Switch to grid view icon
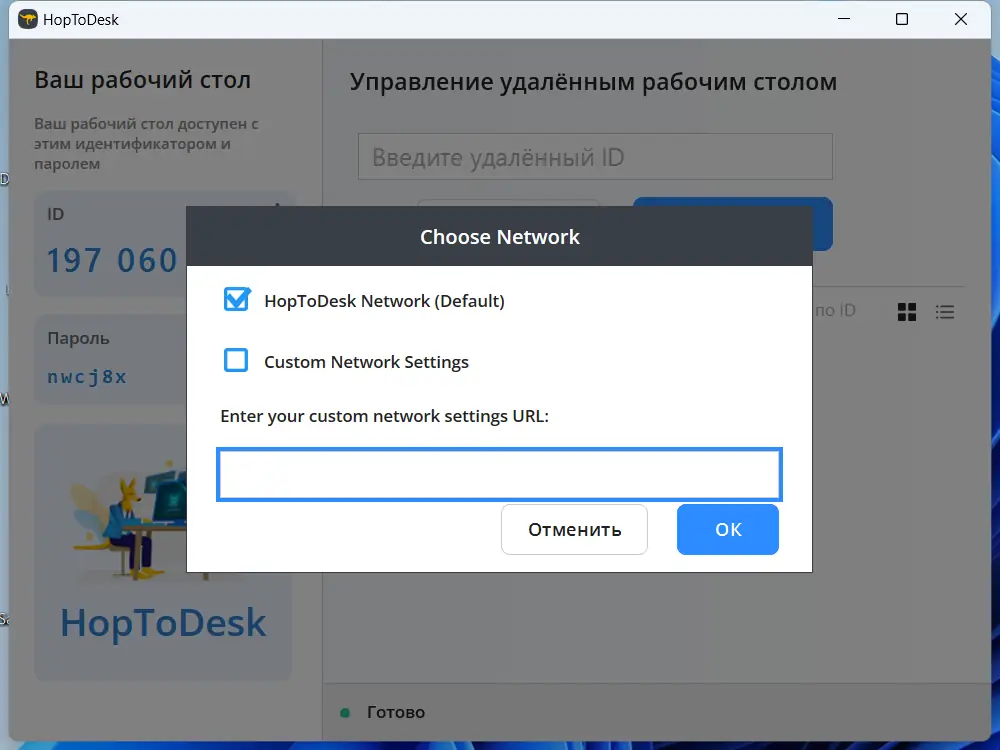This screenshot has height=750, width=1000. (906, 312)
